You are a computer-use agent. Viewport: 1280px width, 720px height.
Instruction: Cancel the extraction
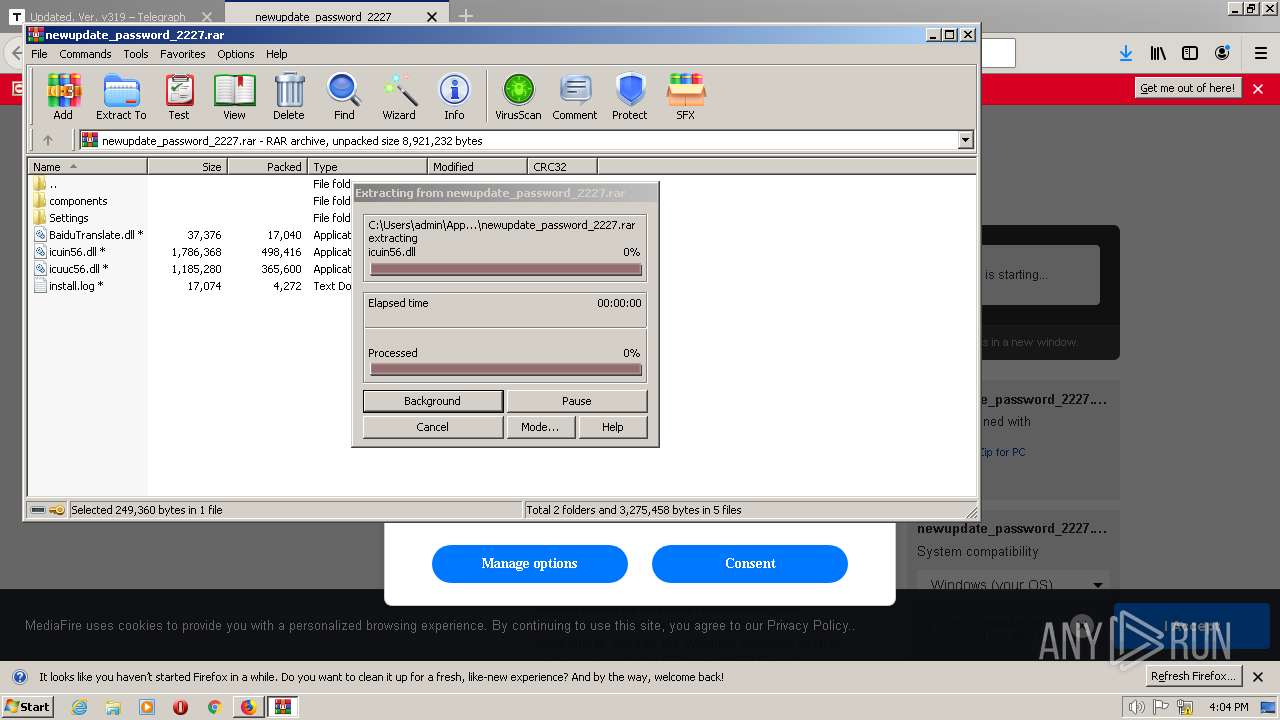click(433, 427)
